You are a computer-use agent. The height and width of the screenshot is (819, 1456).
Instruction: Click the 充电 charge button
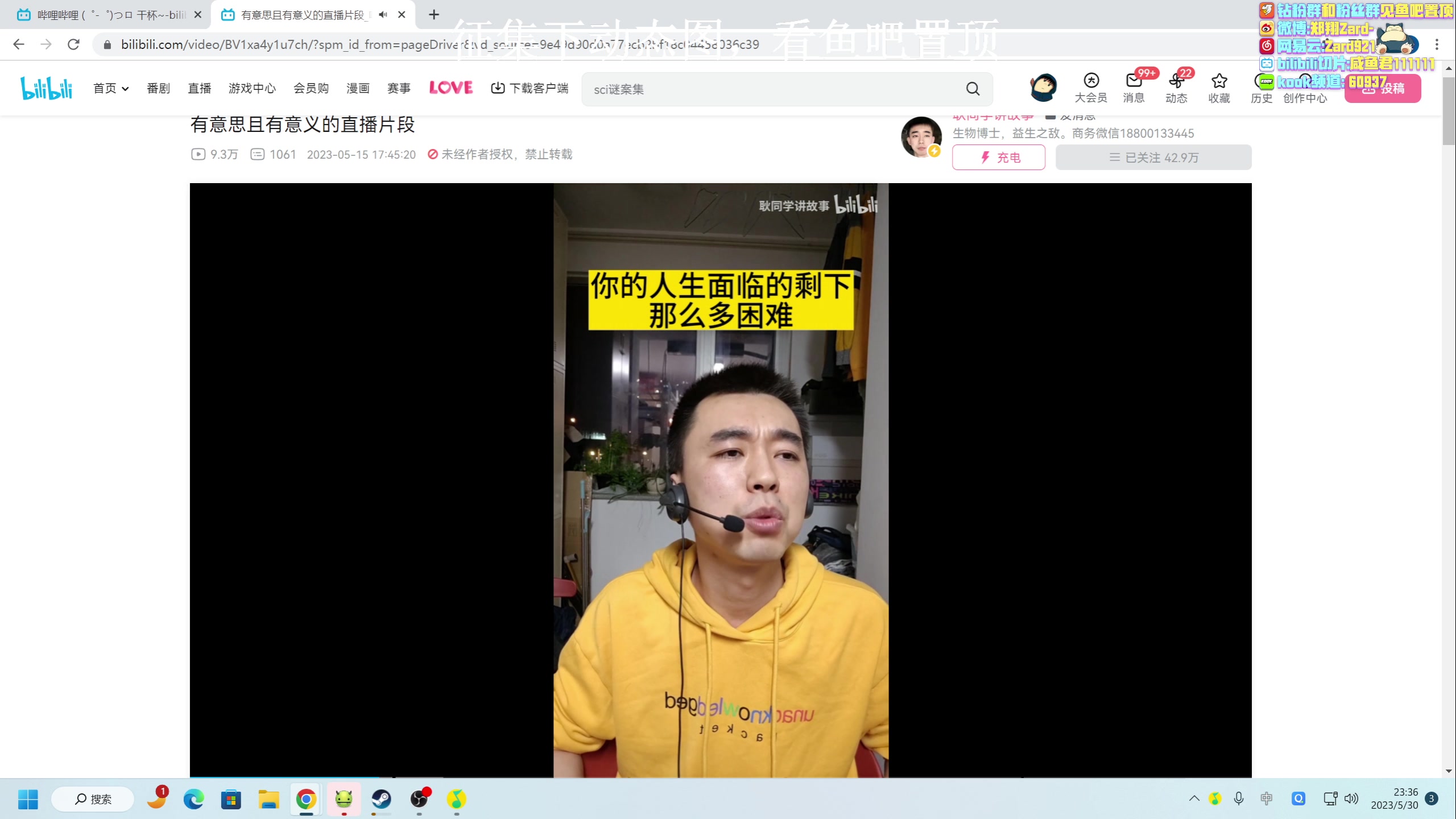998,158
